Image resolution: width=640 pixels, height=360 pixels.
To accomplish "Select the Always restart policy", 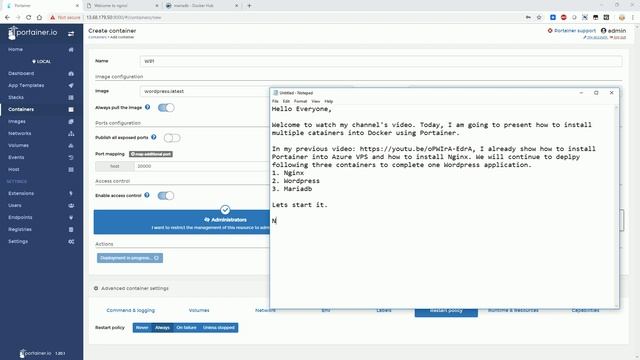I will pyautogui.click(x=162, y=328).
